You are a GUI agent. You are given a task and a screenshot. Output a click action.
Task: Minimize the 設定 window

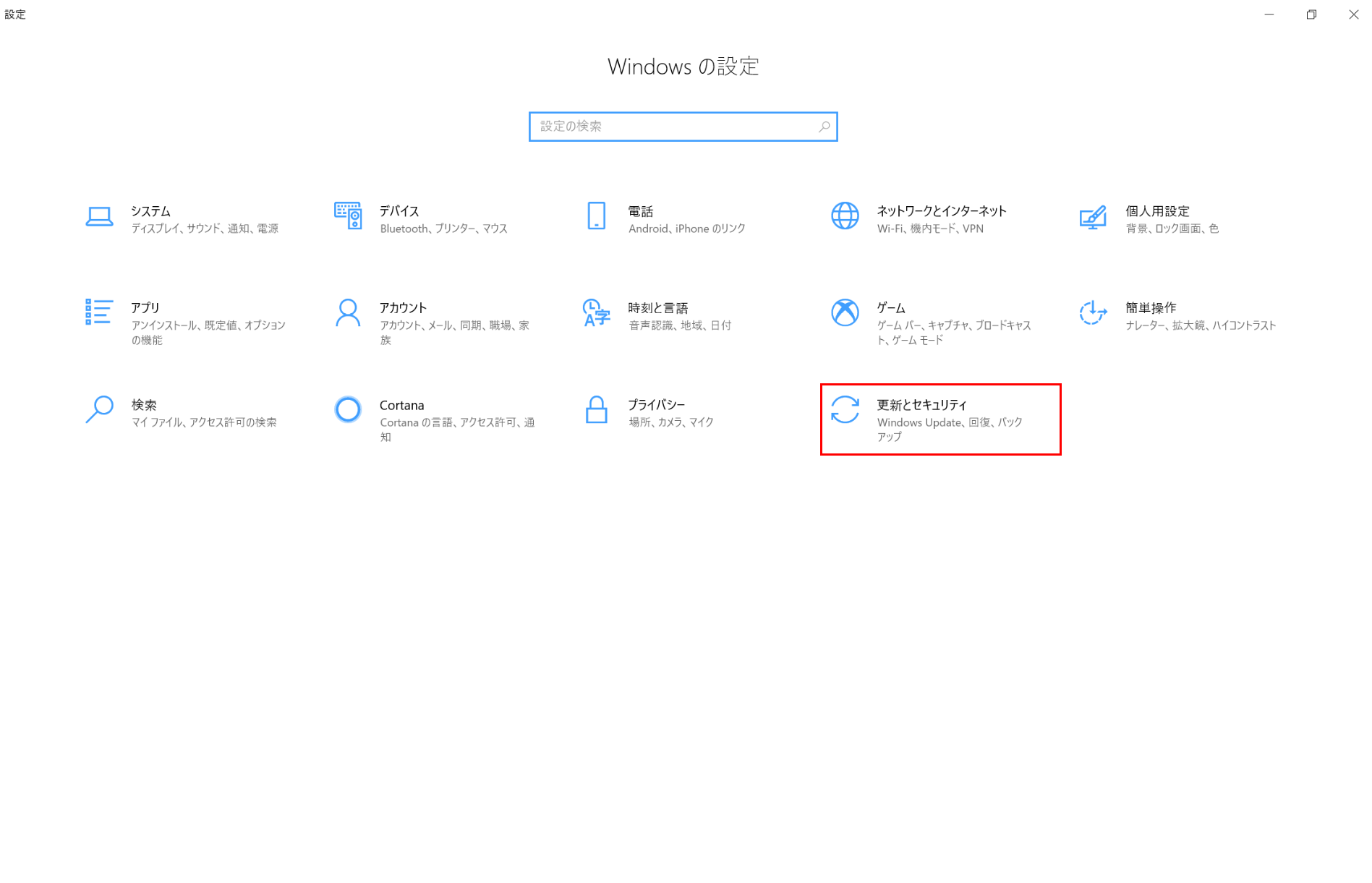click(x=1269, y=14)
